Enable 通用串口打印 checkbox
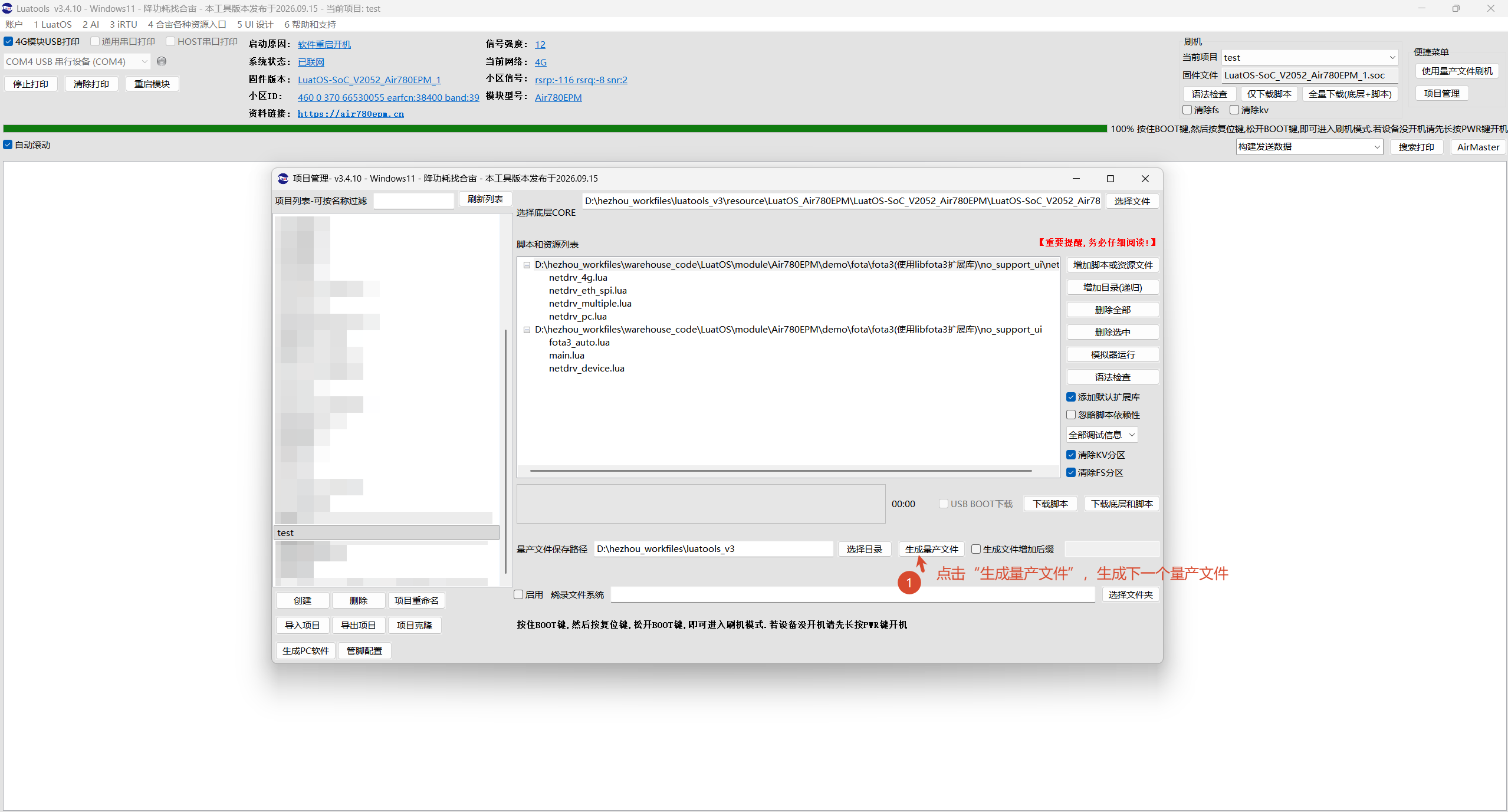The image size is (1508, 812). point(94,41)
